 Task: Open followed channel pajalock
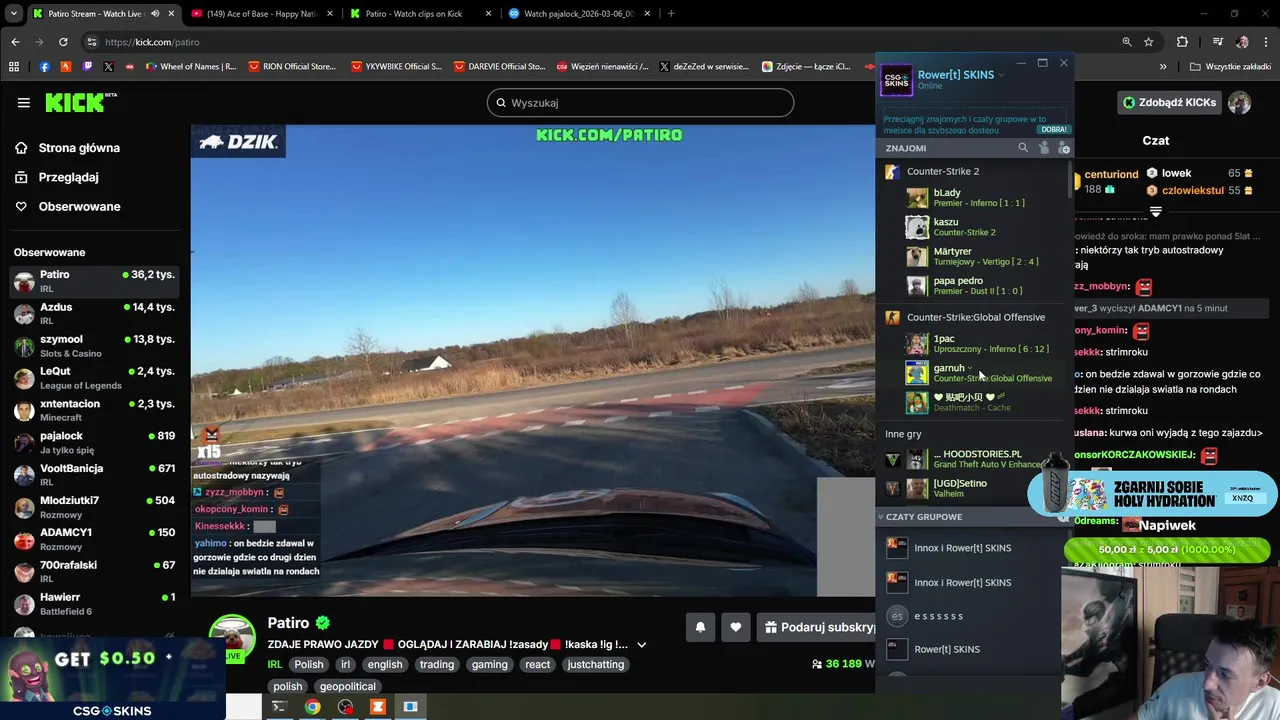pos(94,442)
